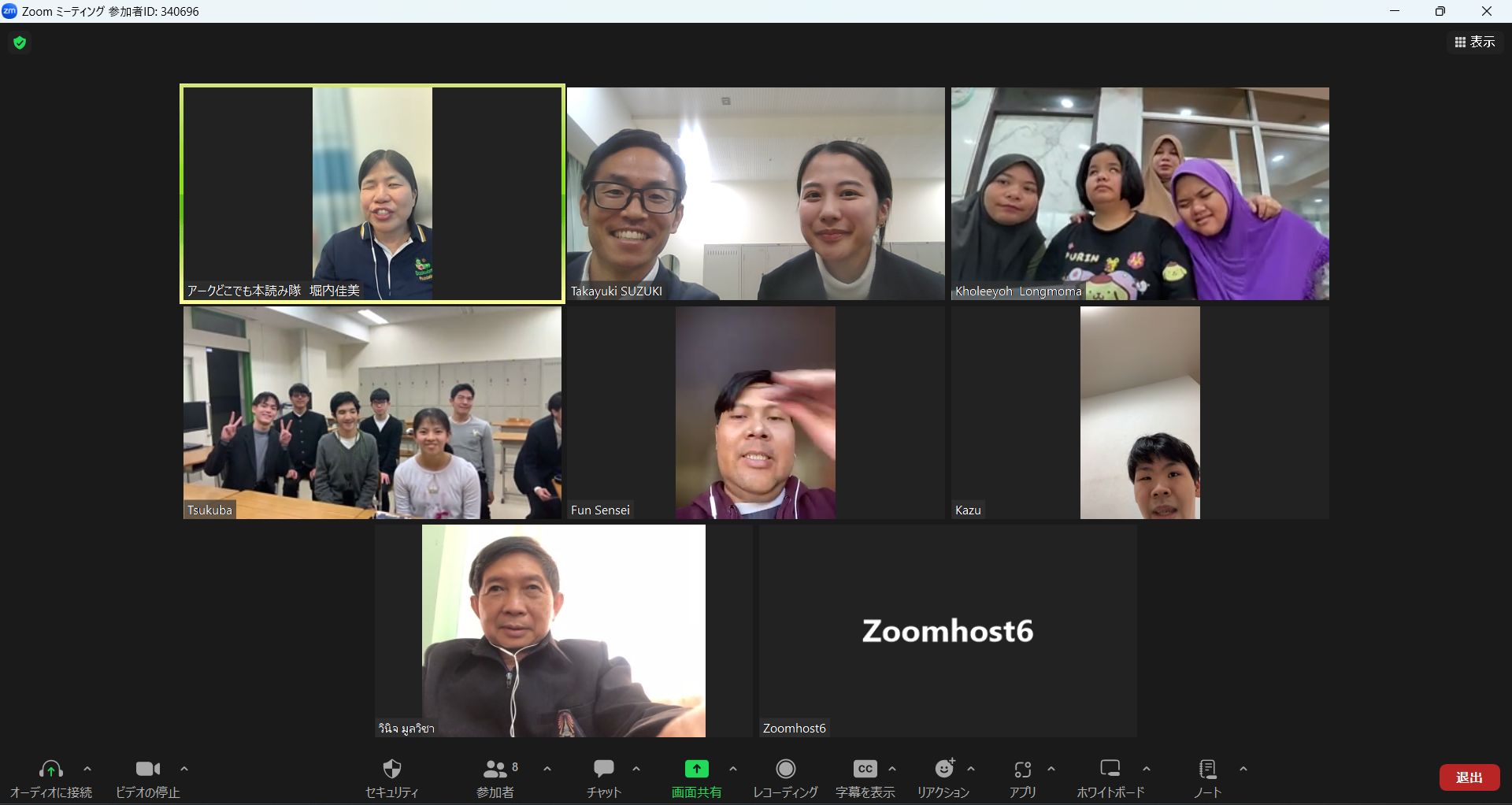Select the Tsukuba classroom video tile
Screen dimensions: 1512x805
tap(372, 413)
